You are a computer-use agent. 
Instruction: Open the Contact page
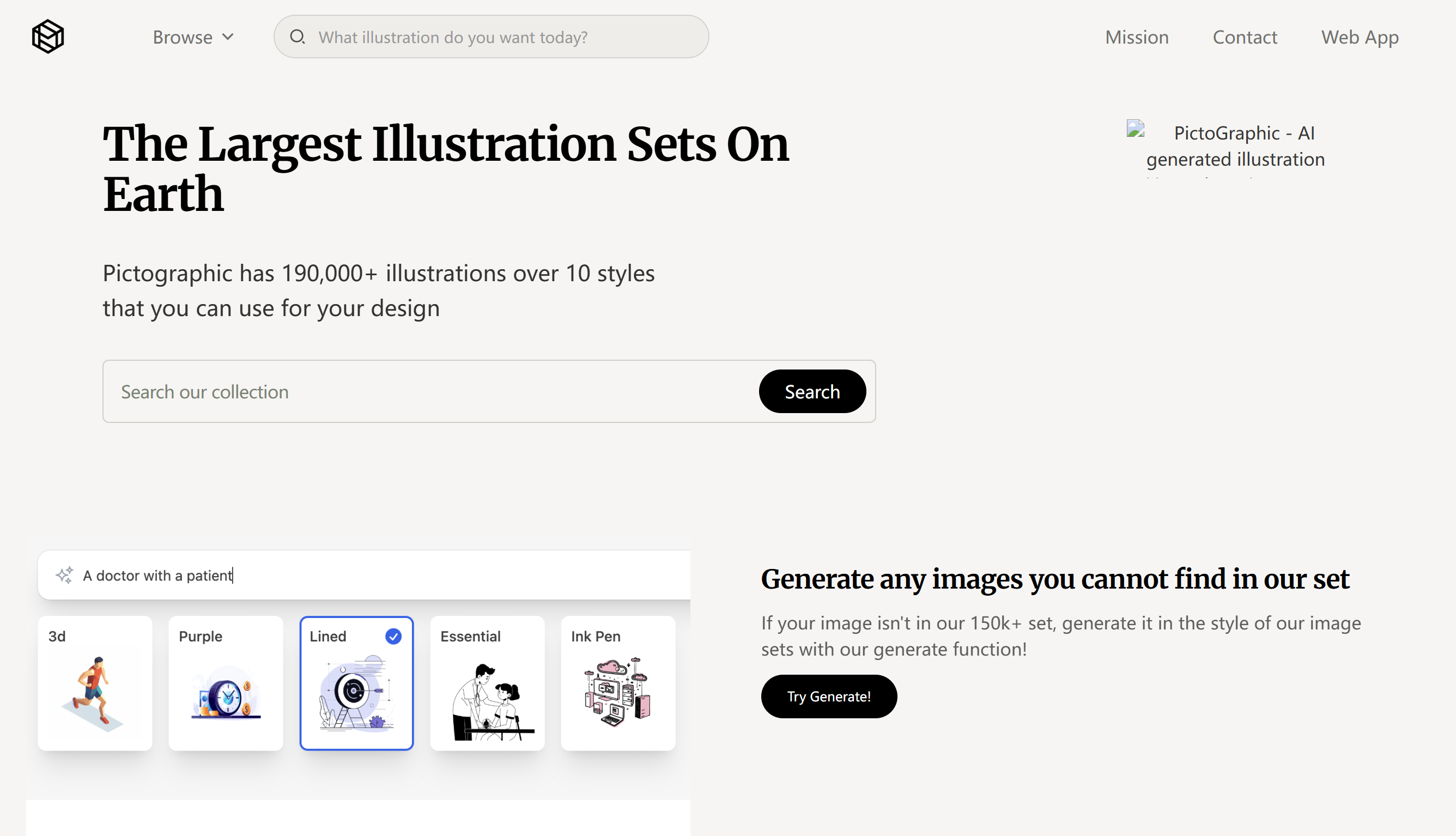tap(1244, 37)
